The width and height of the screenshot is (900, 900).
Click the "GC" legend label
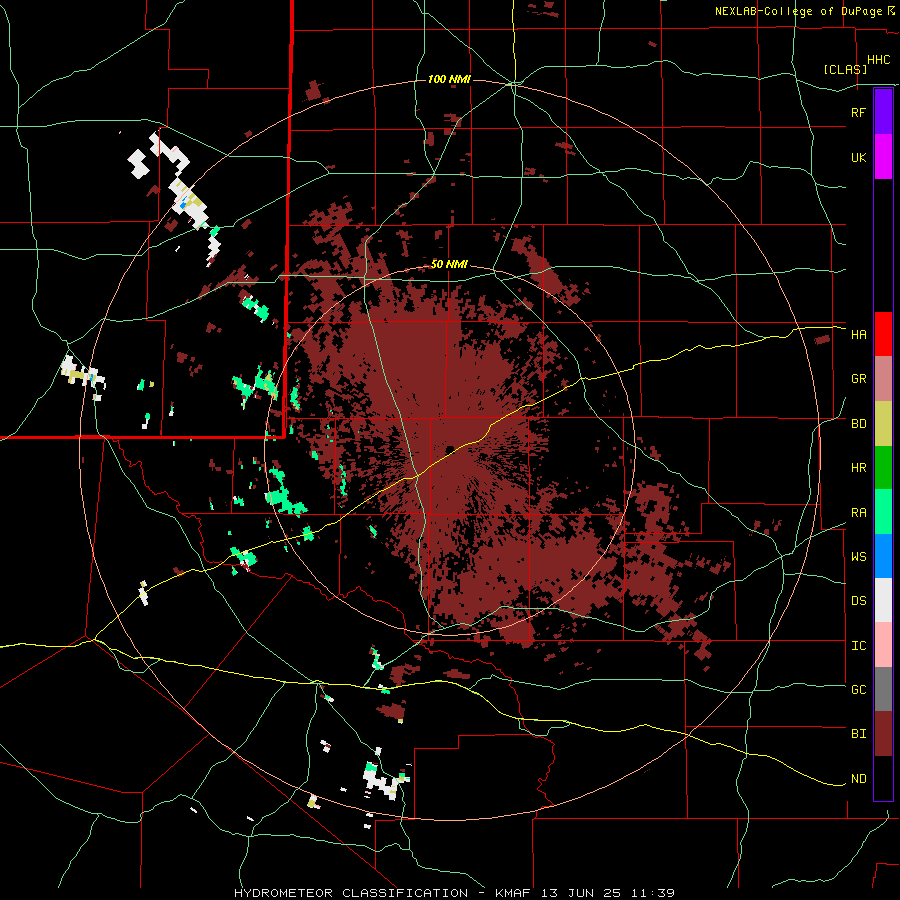pos(858,690)
